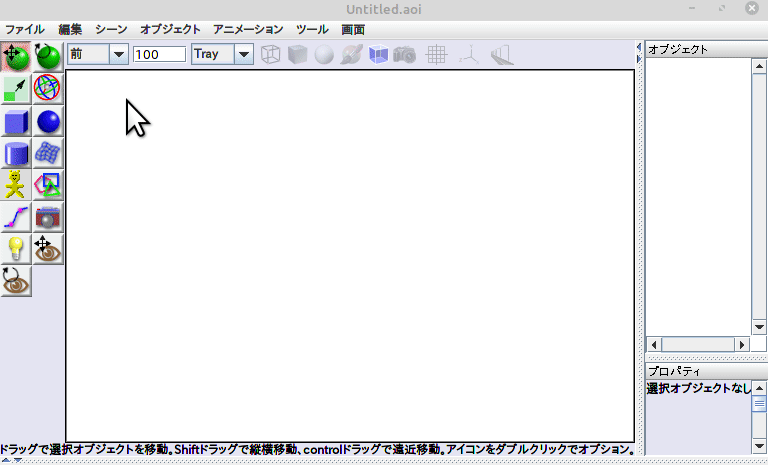Image resolution: width=768 pixels, height=465 pixels.
Task: Click the プロパティ panel header
Action: coord(706,371)
